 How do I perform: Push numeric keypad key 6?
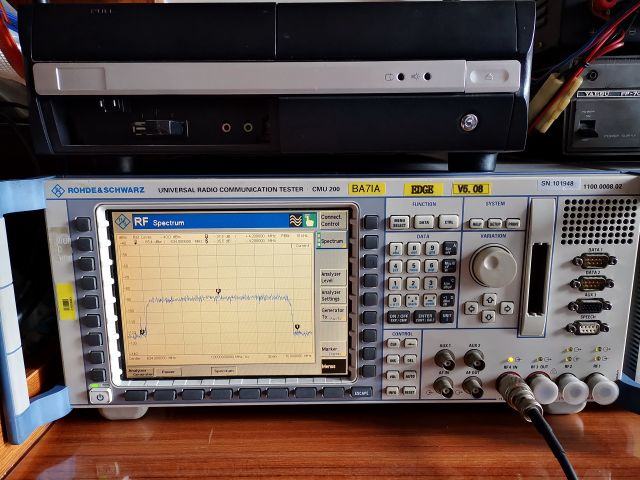[431, 266]
